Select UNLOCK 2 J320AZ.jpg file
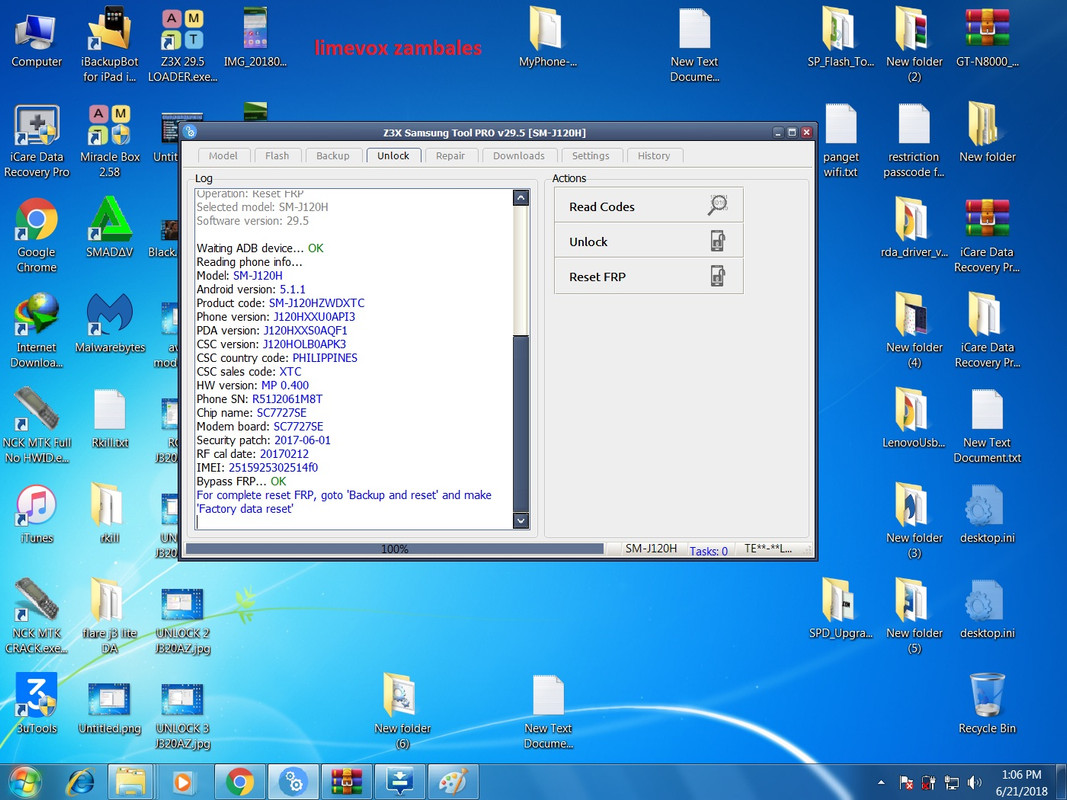 point(182,620)
